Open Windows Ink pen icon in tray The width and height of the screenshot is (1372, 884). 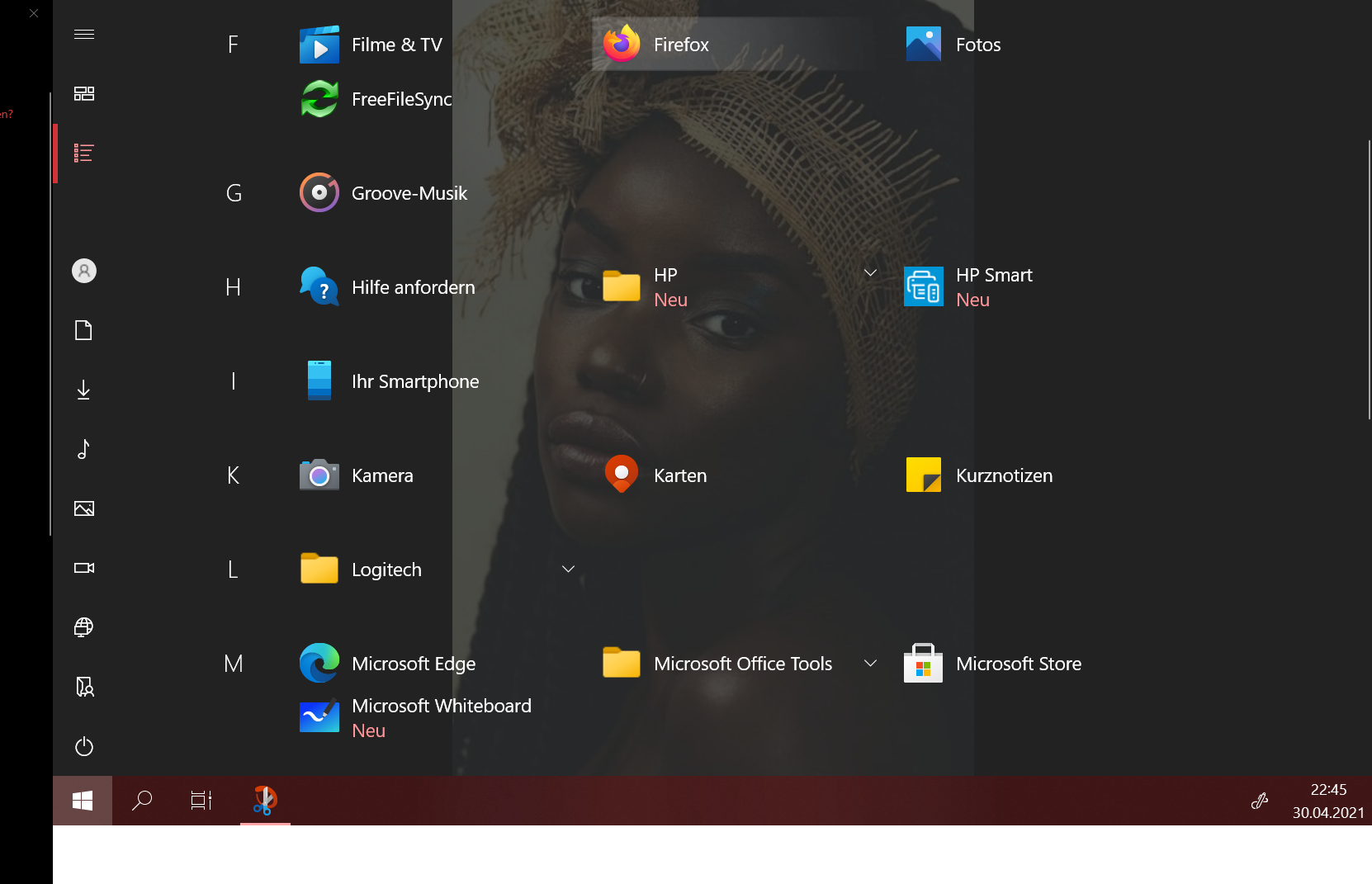tap(1260, 801)
